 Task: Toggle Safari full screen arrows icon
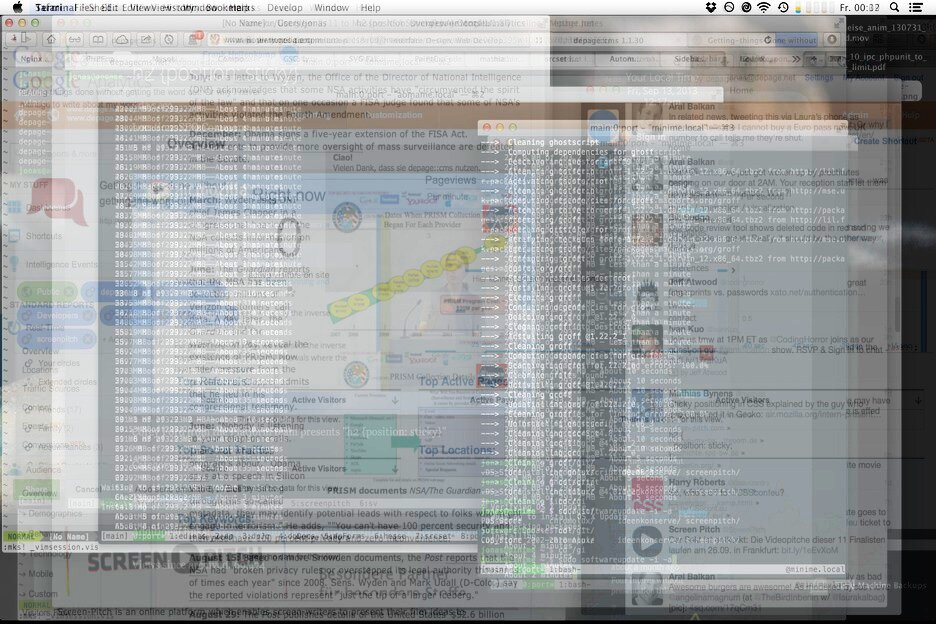coord(839,23)
